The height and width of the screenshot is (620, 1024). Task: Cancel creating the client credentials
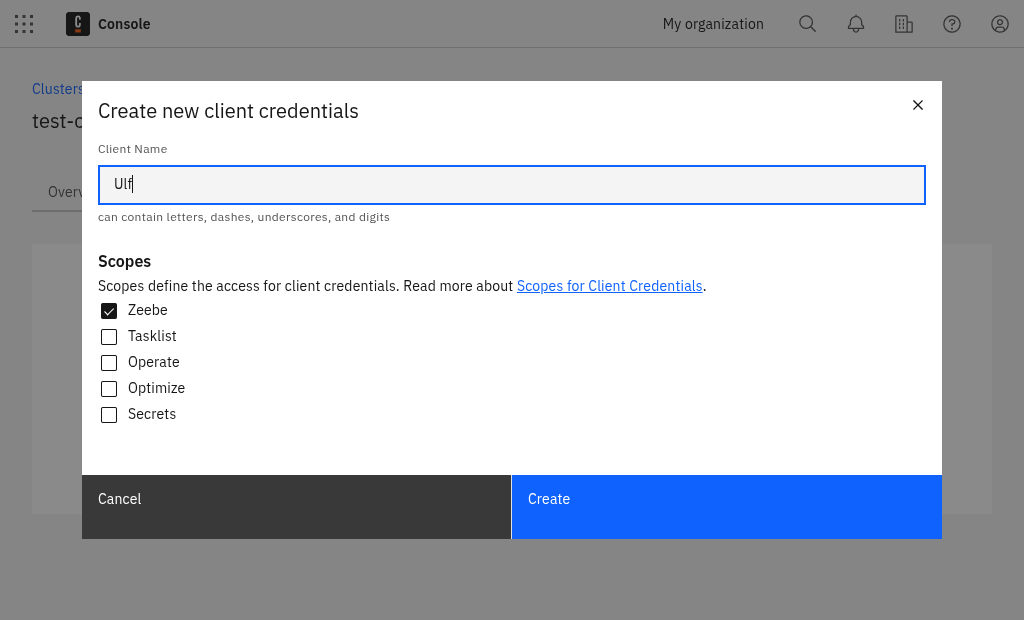coord(296,507)
